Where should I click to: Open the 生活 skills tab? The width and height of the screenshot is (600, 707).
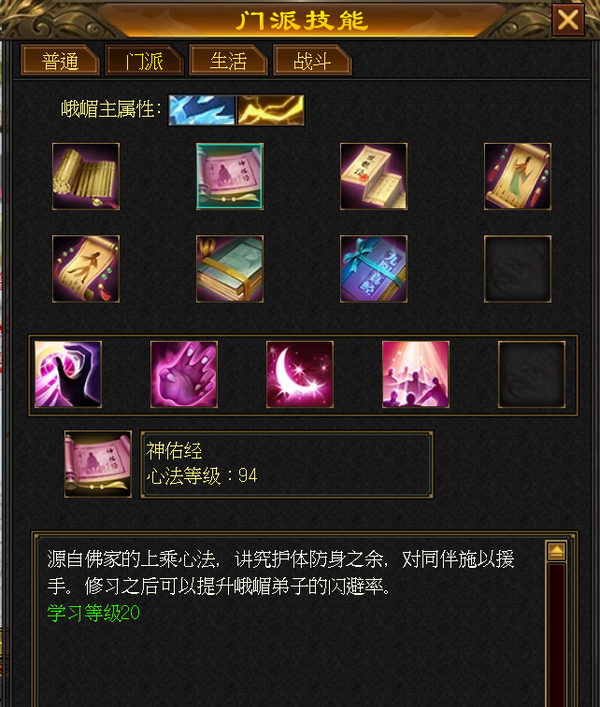228,60
